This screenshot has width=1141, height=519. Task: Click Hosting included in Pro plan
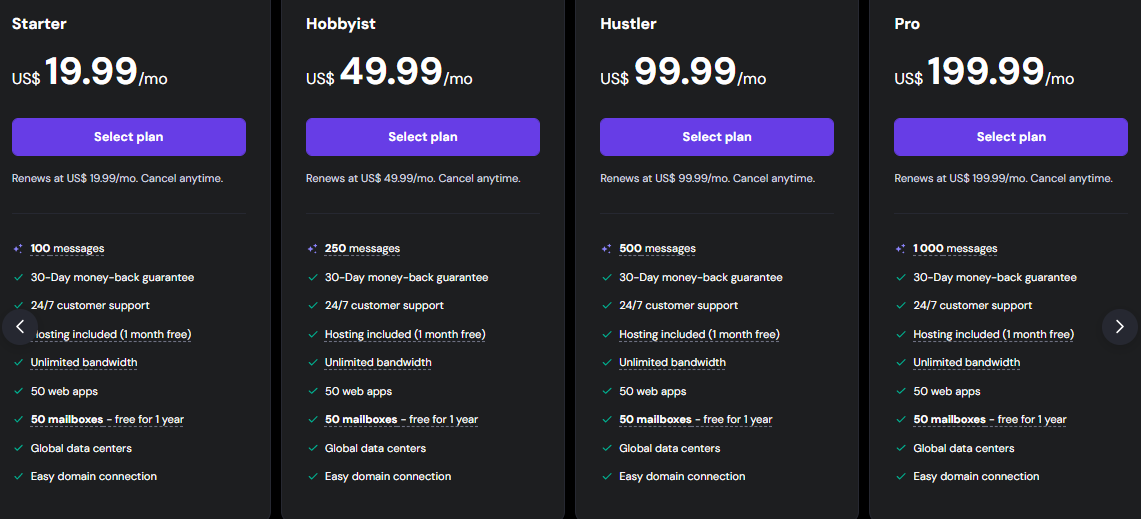click(993, 335)
